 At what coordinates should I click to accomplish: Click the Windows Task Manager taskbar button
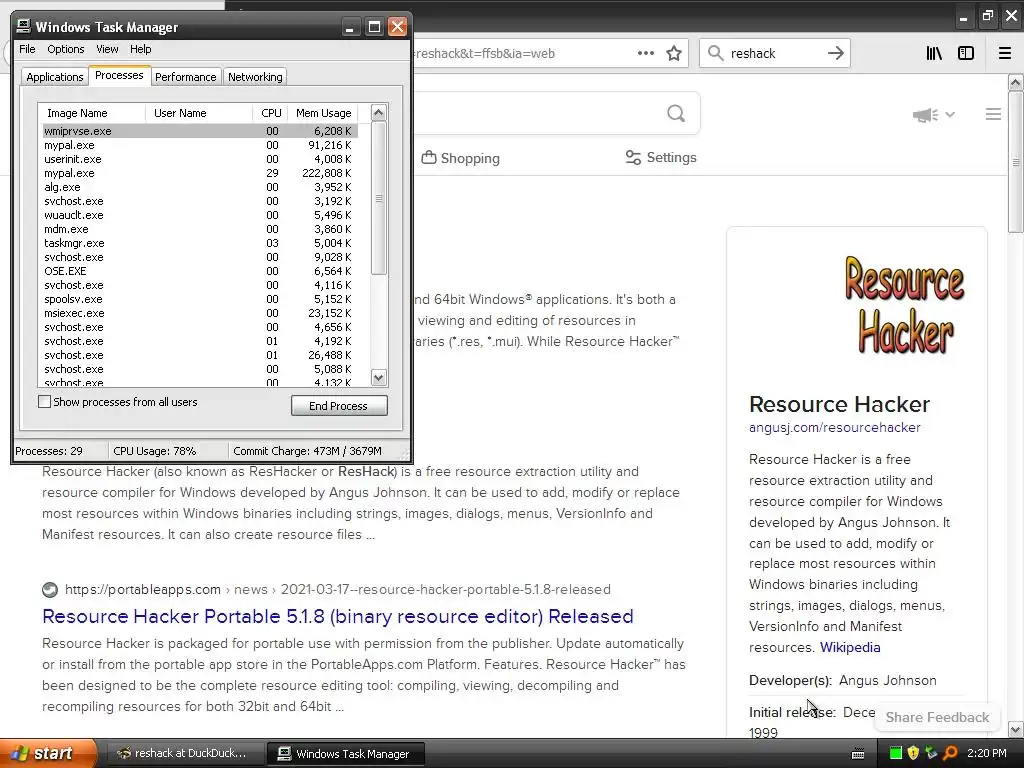(x=345, y=754)
